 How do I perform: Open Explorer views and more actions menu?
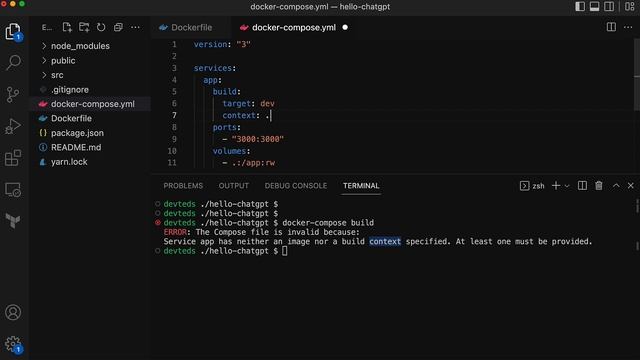click(x=135, y=27)
